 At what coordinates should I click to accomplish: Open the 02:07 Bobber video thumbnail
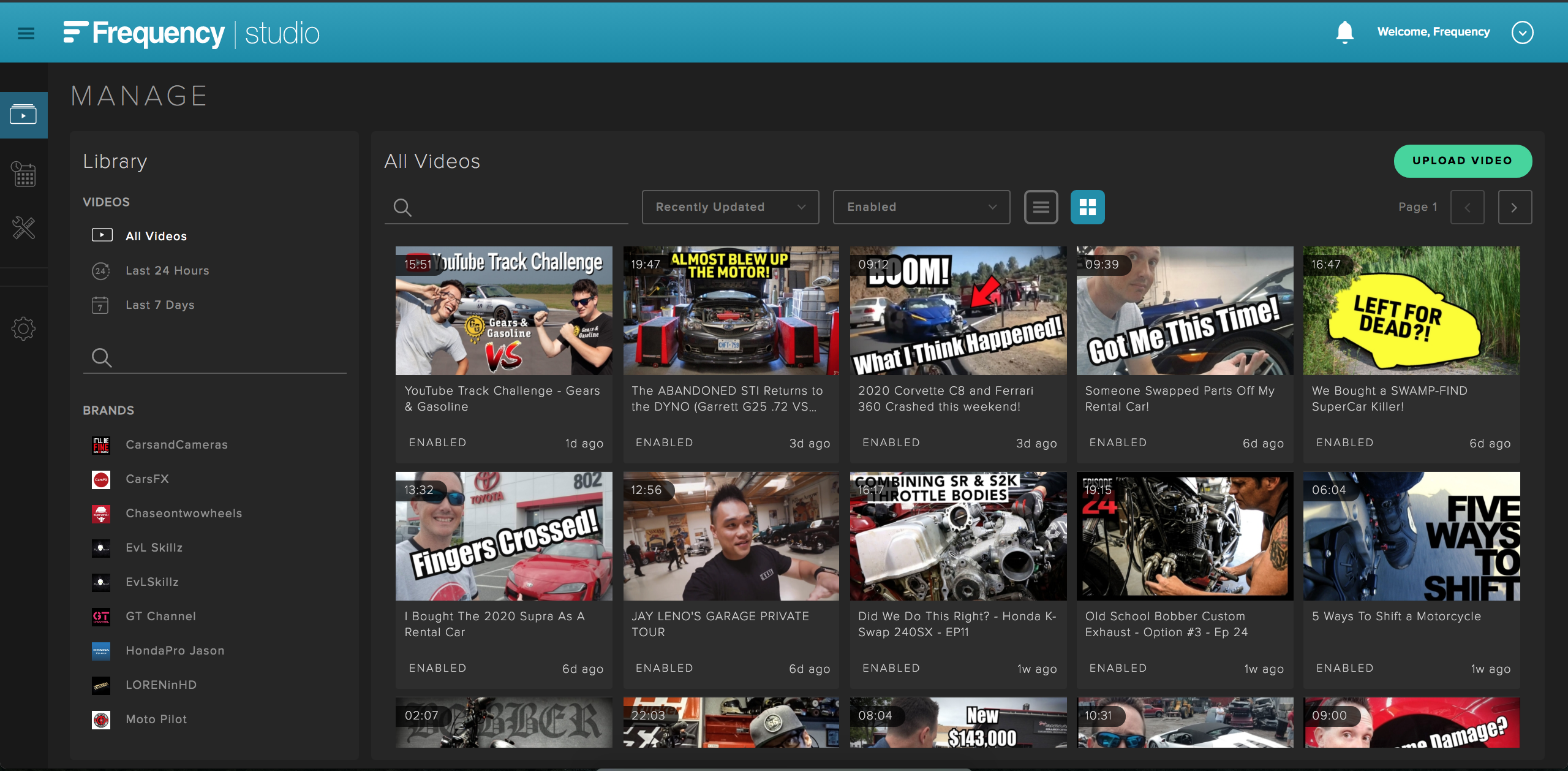[x=503, y=722]
